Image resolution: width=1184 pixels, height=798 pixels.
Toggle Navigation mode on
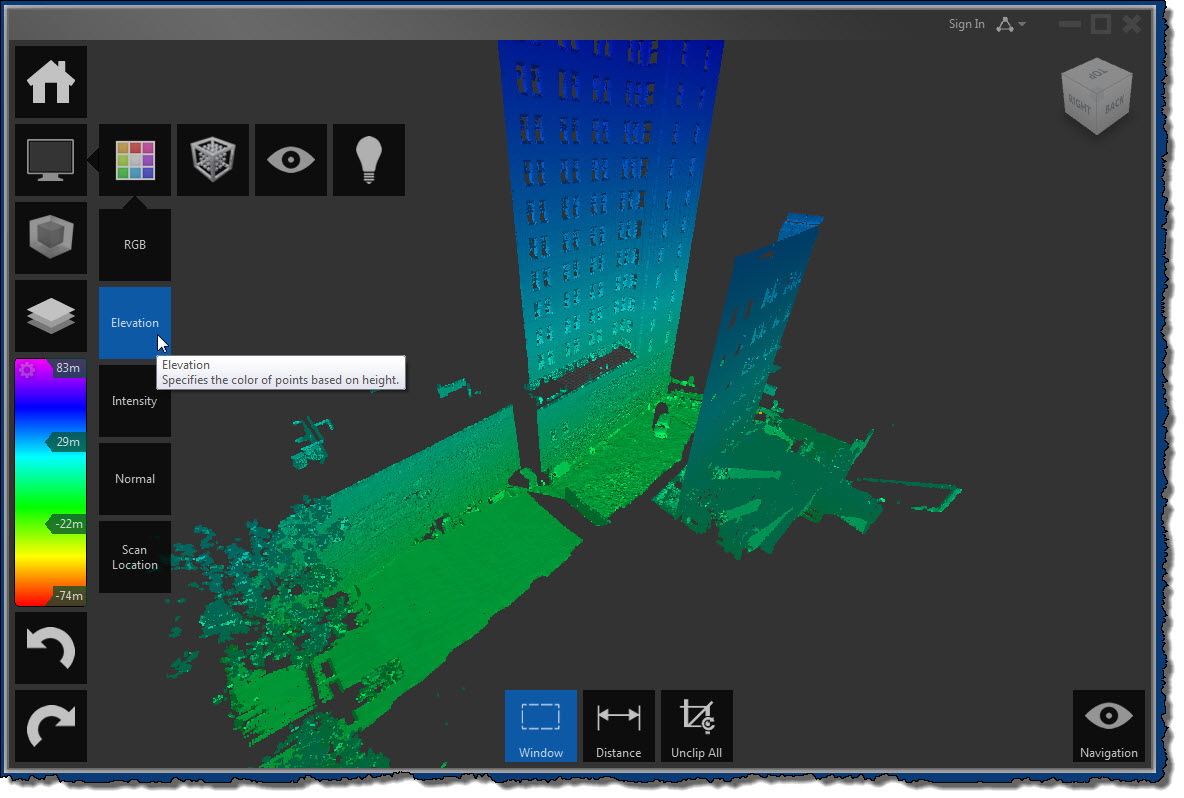pos(1109,725)
